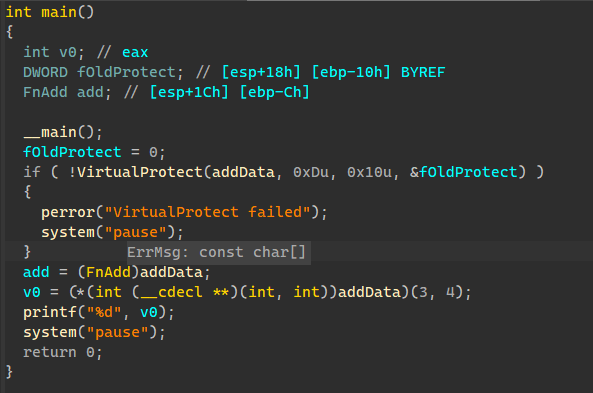The height and width of the screenshot is (393, 593).
Task: Click the __main() call
Action: [x=63, y=132]
